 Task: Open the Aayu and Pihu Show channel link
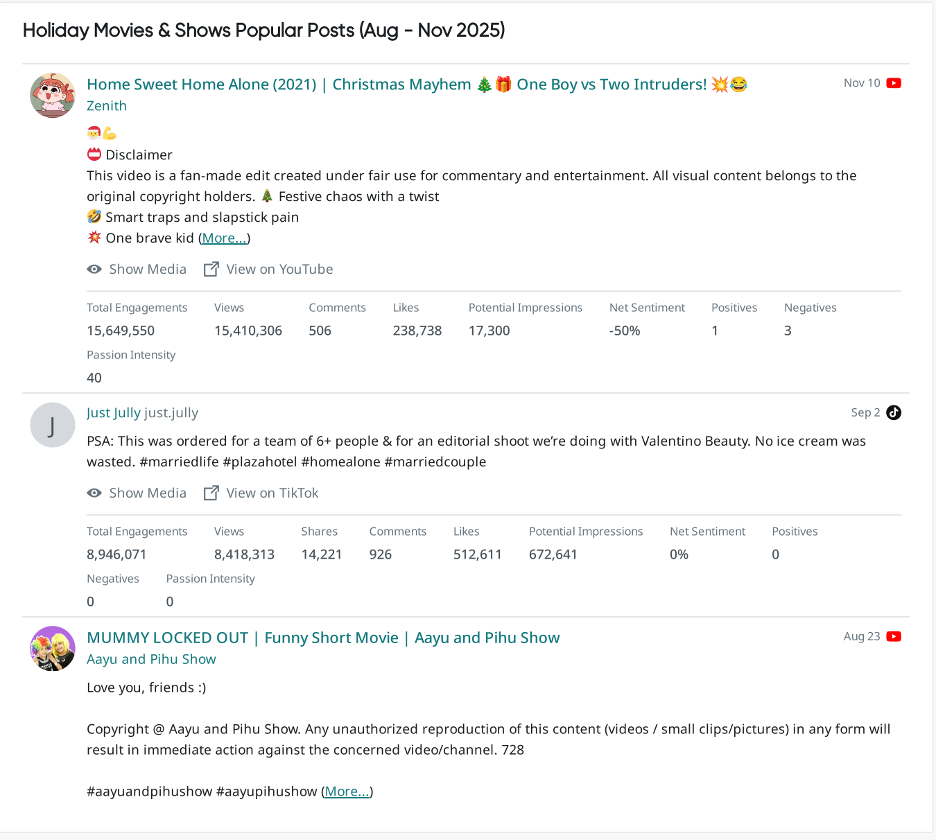pyautogui.click(x=151, y=659)
